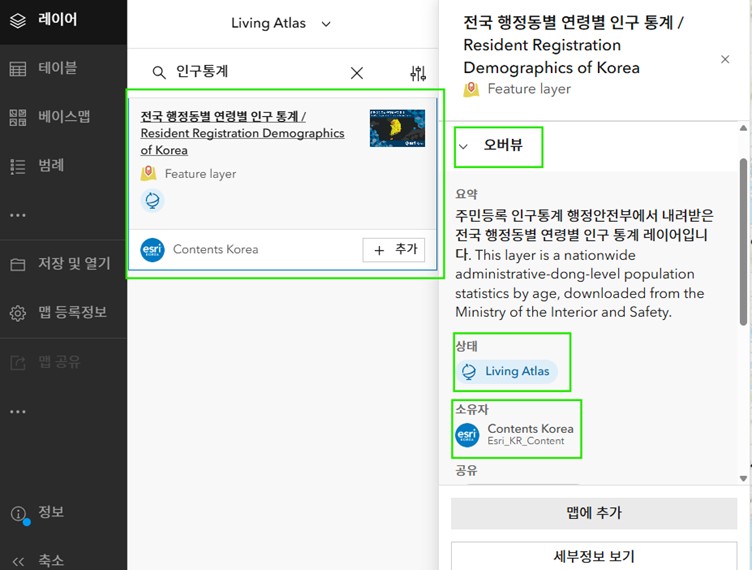Click the 맵 공유 share icon

pos(18,362)
